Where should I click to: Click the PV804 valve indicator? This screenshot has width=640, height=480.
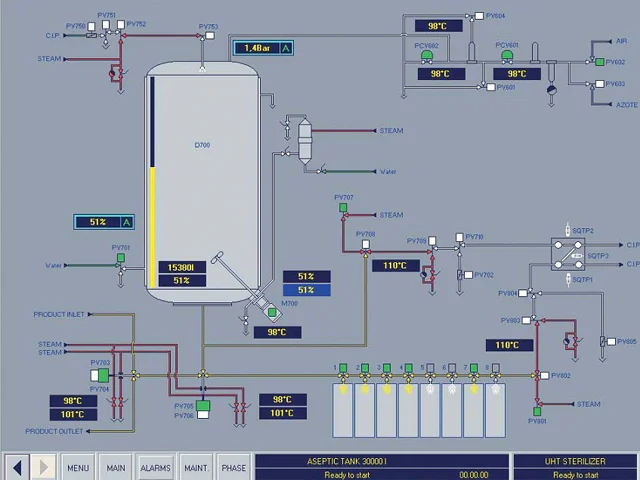click(523, 293)
